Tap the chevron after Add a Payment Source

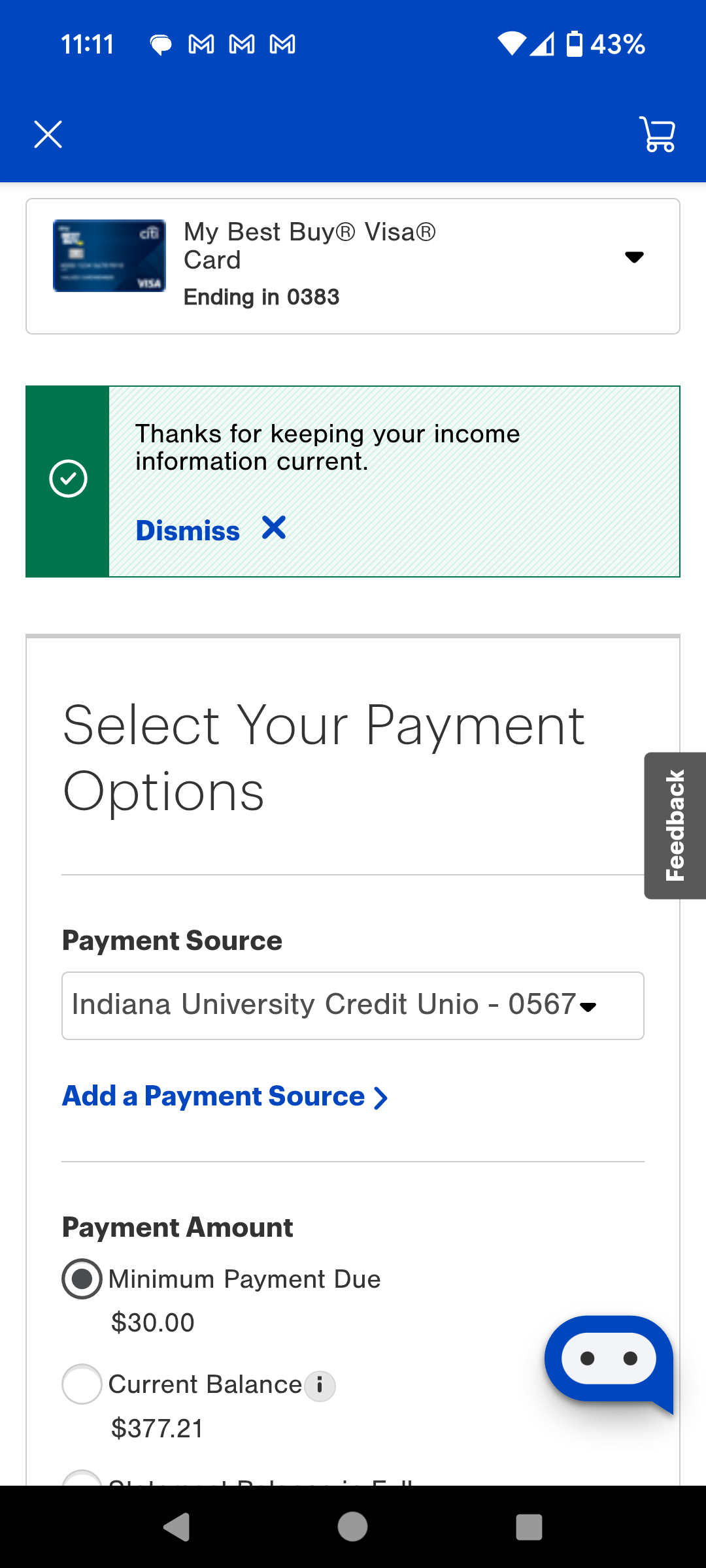[380, 1098]
